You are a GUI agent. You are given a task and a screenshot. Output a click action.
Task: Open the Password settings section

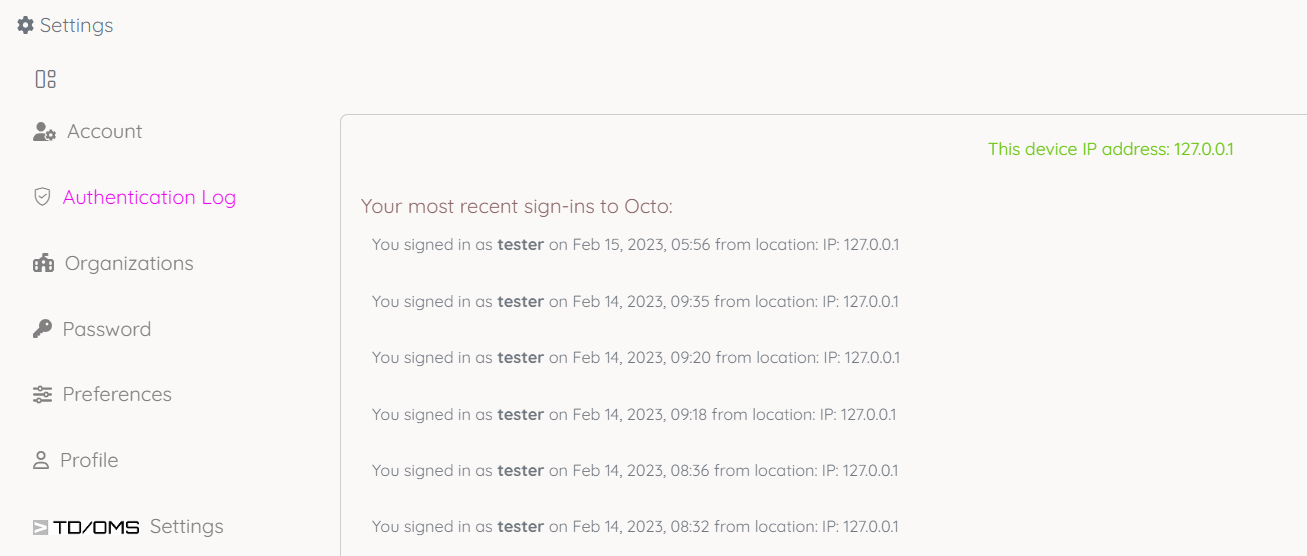tap(106, 329)
